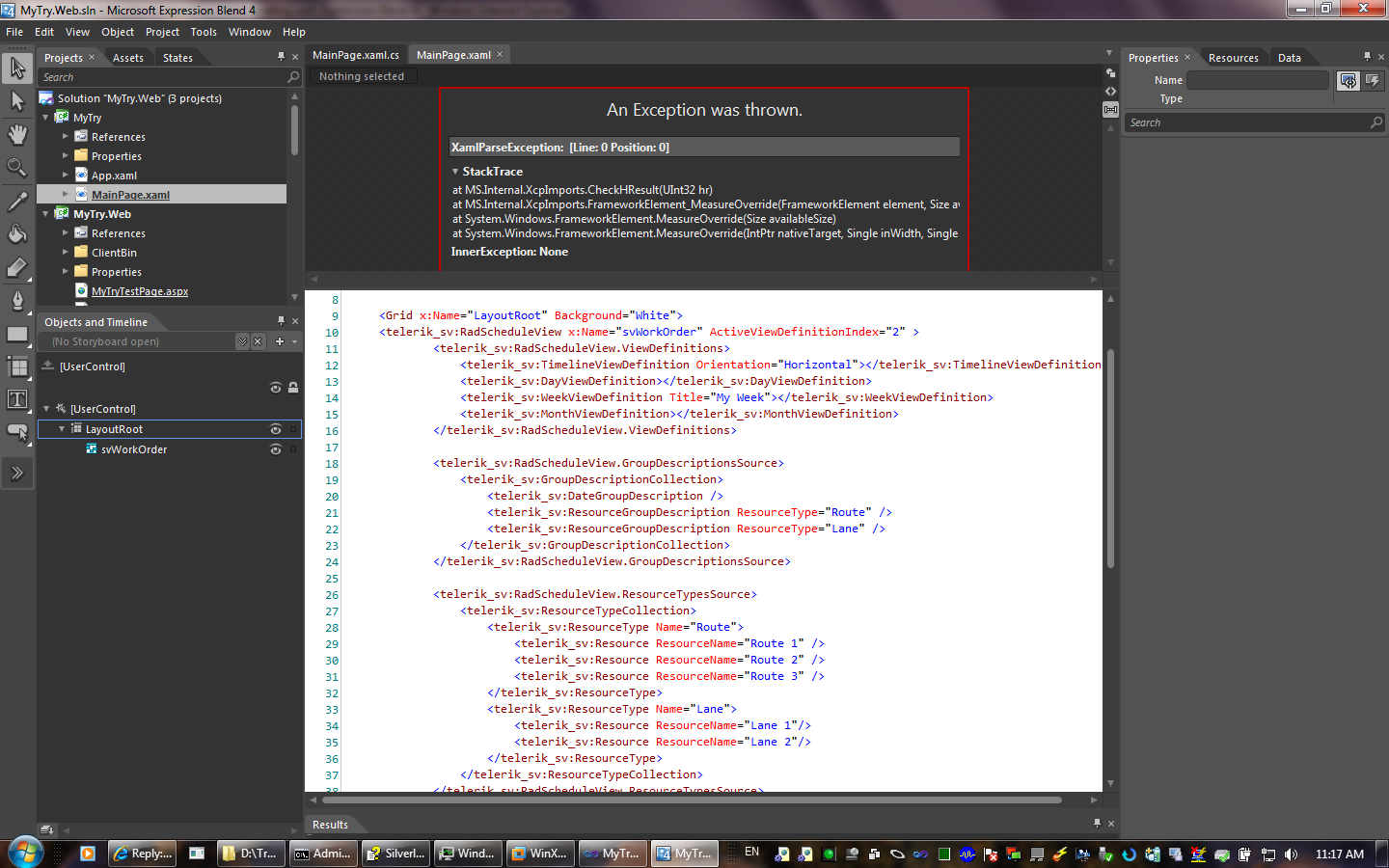Open the Resources tab

point(1234,58)
